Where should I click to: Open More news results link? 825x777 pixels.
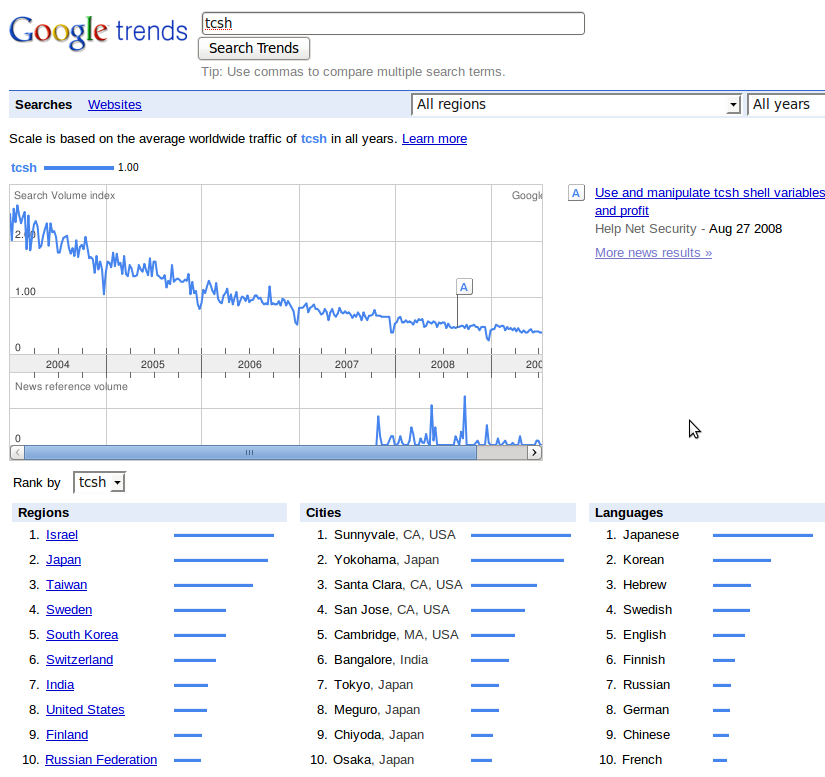coord(653,253)
